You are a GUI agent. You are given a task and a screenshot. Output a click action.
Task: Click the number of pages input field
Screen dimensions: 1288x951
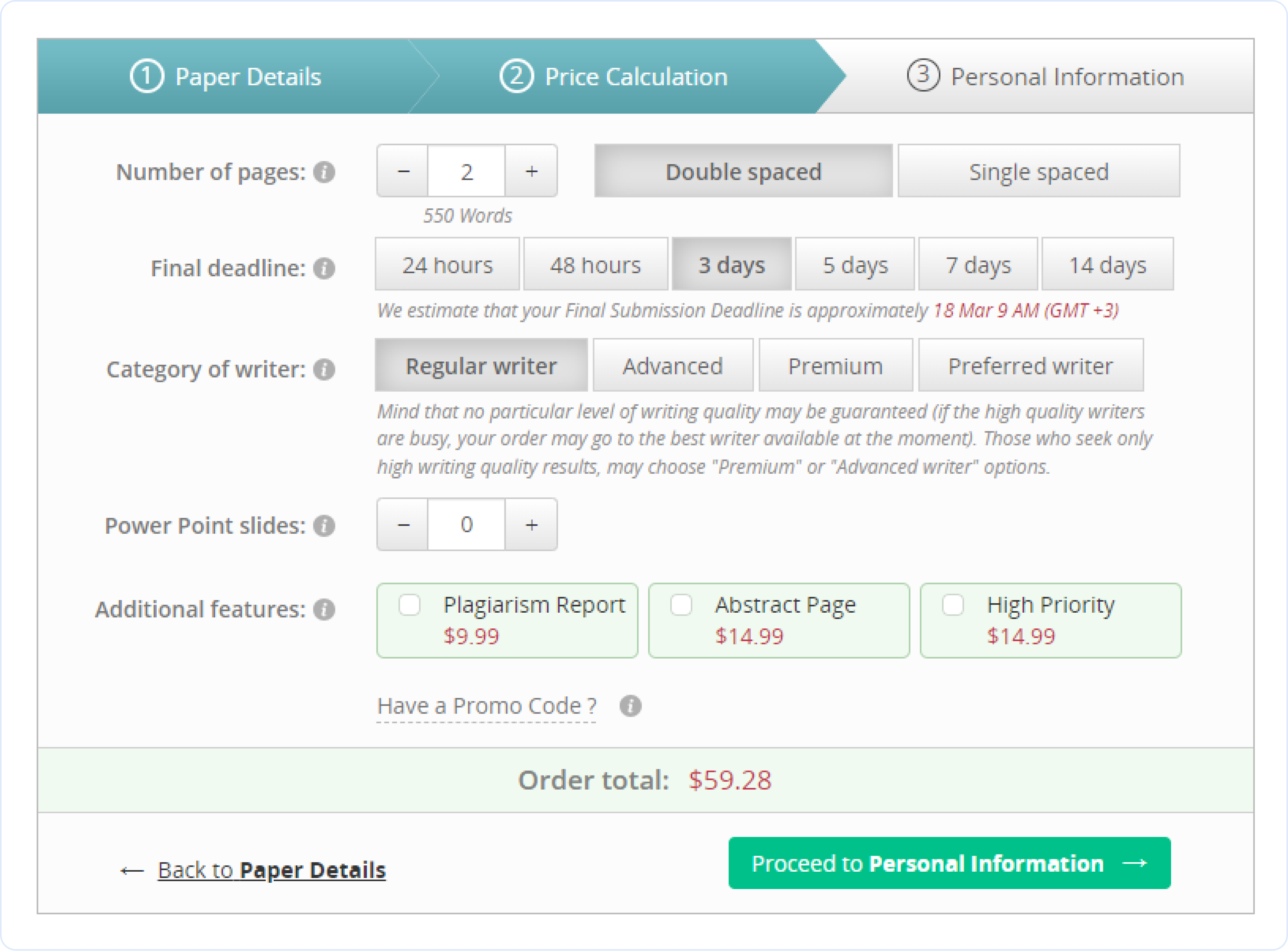(x=467, y=171)
